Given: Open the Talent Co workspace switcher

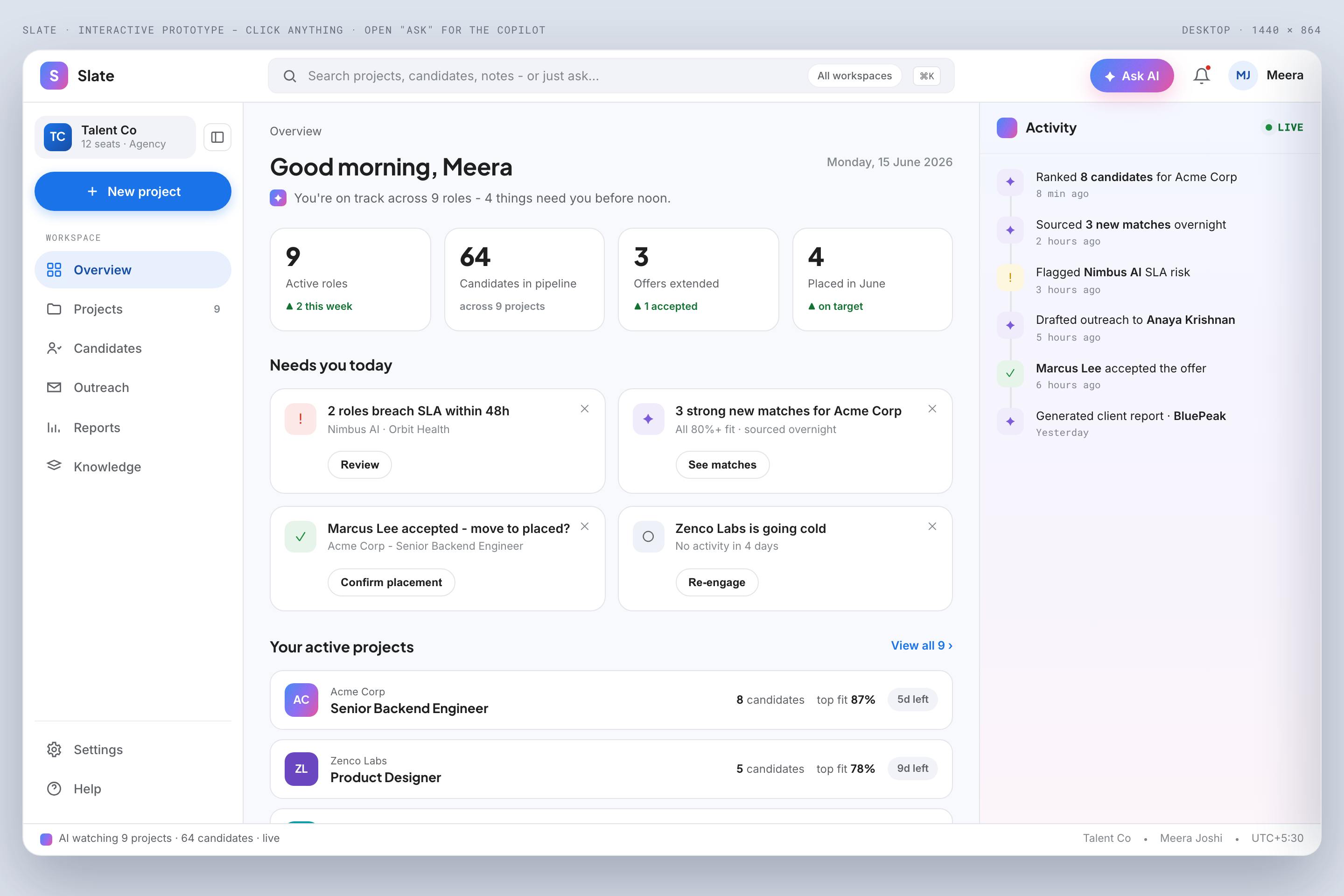Looking at the screenshot, I should click(x=115, y=137).
